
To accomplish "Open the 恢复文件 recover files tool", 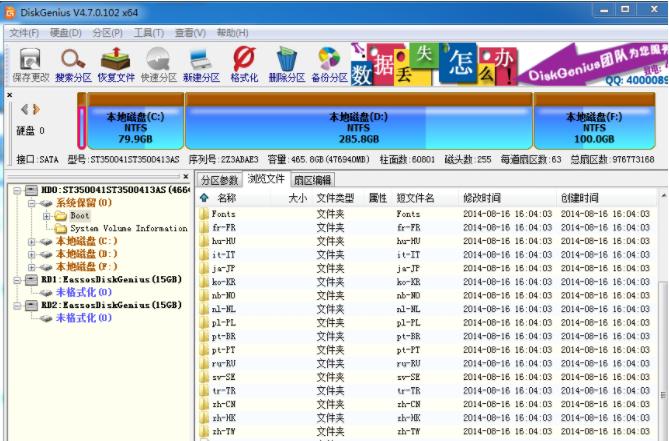I will click(116, 65).
